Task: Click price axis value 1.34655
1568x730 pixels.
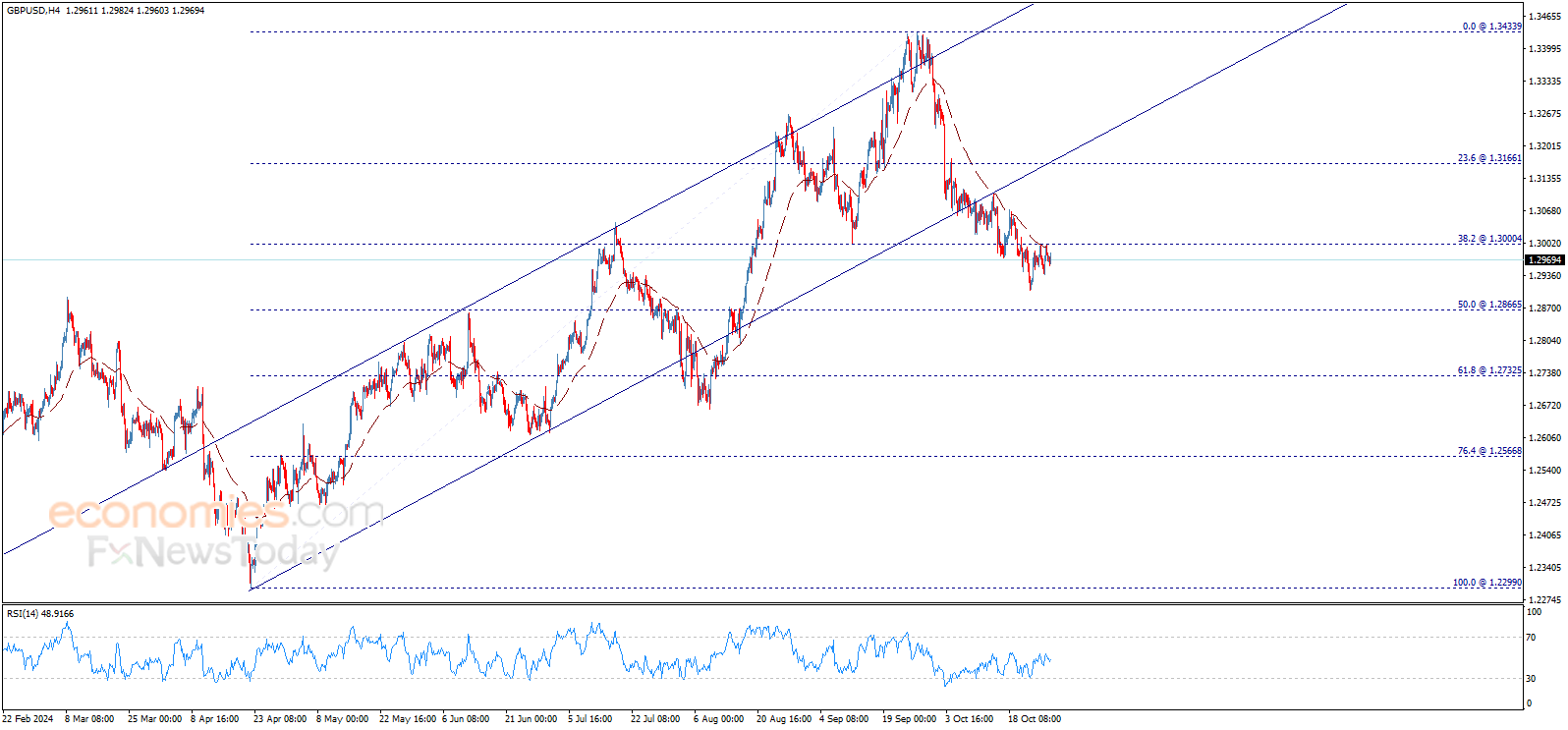Action: pyautogui.click(x=1545, y=17)
